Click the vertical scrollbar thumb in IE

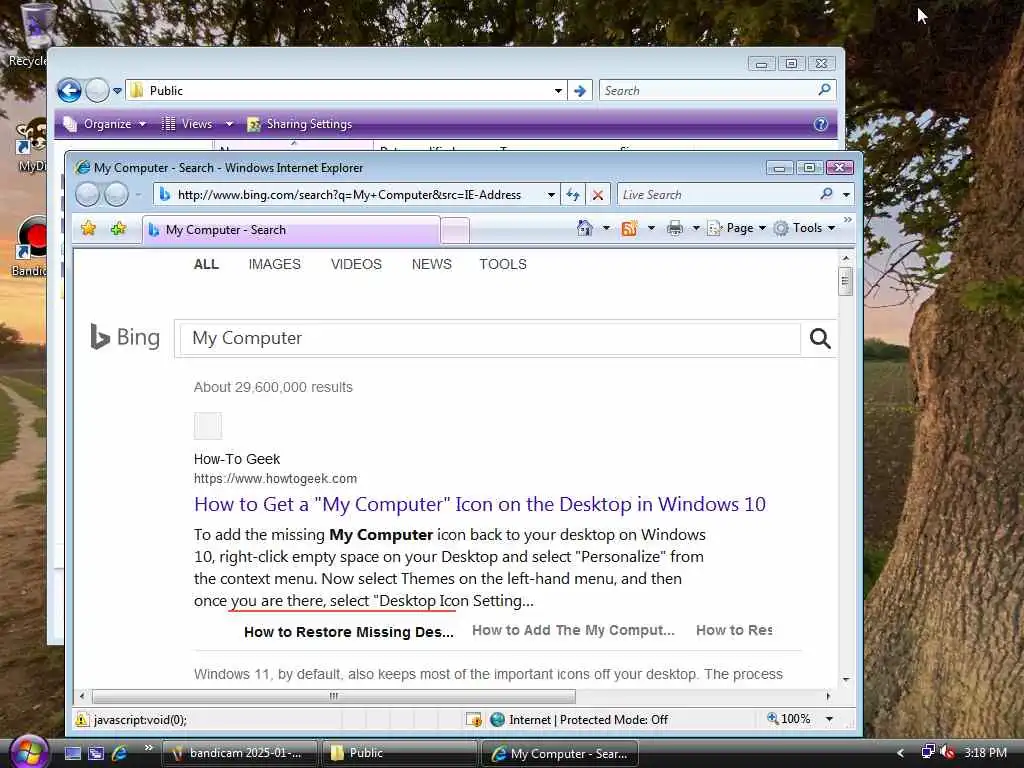(845, 281)
